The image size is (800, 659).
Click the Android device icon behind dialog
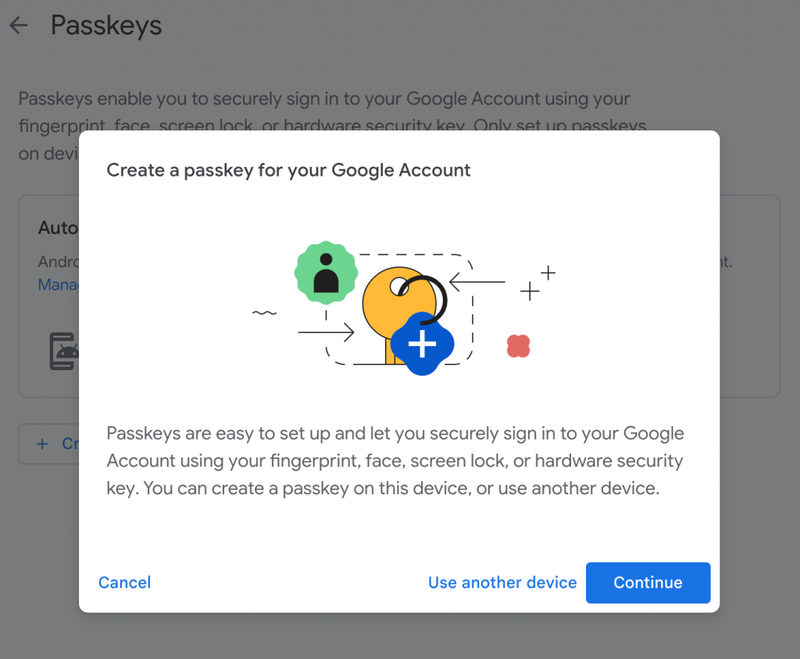point(64,351)
